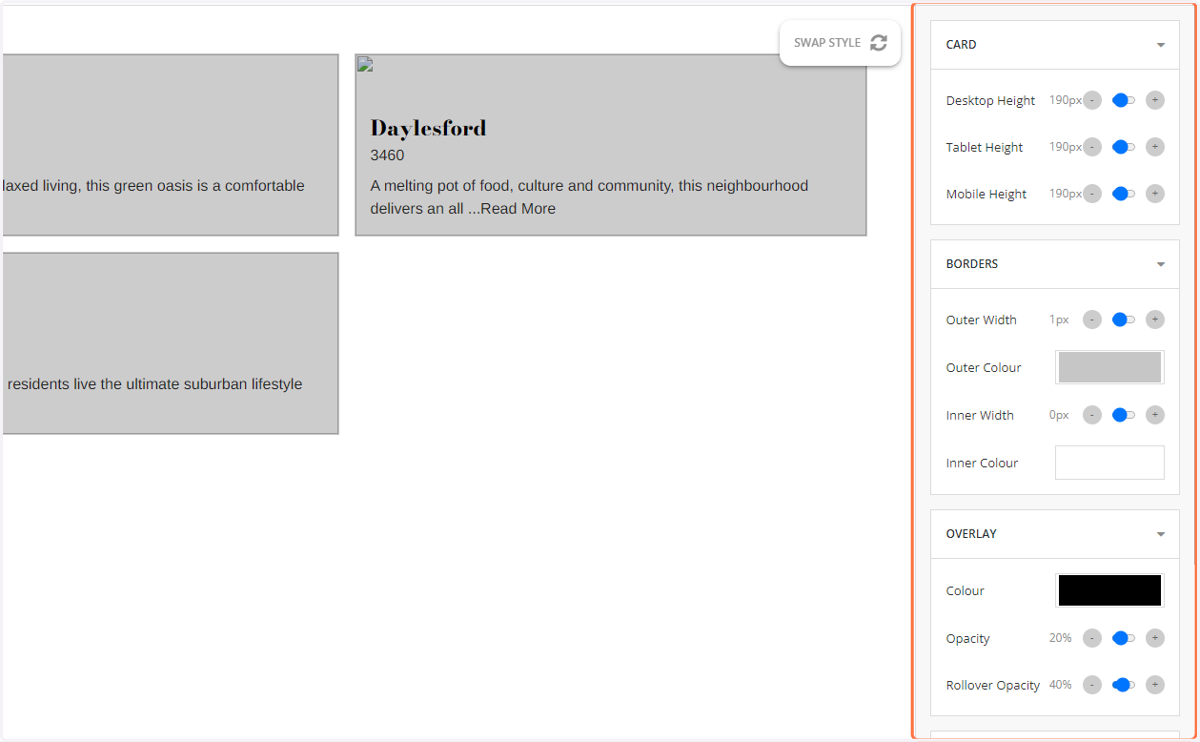Collapse the CARD section arrow

coord(1161,45)
